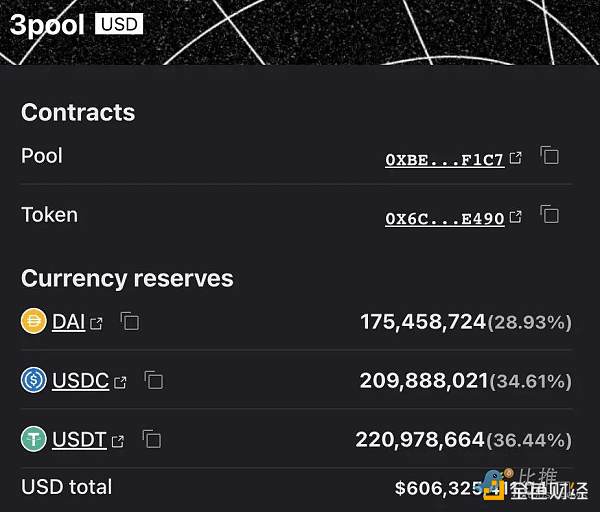Click the Currency reserves heading
This screenshot has height=512, width=600.
127,279
